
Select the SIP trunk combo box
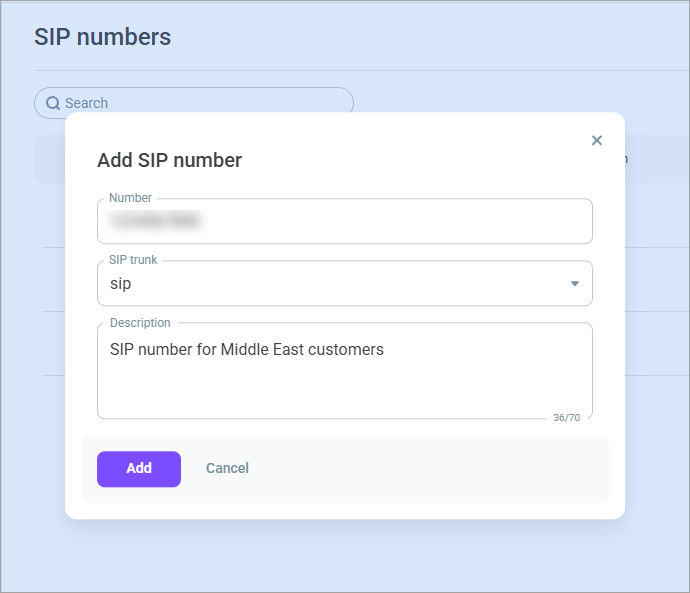coord(345,283)
